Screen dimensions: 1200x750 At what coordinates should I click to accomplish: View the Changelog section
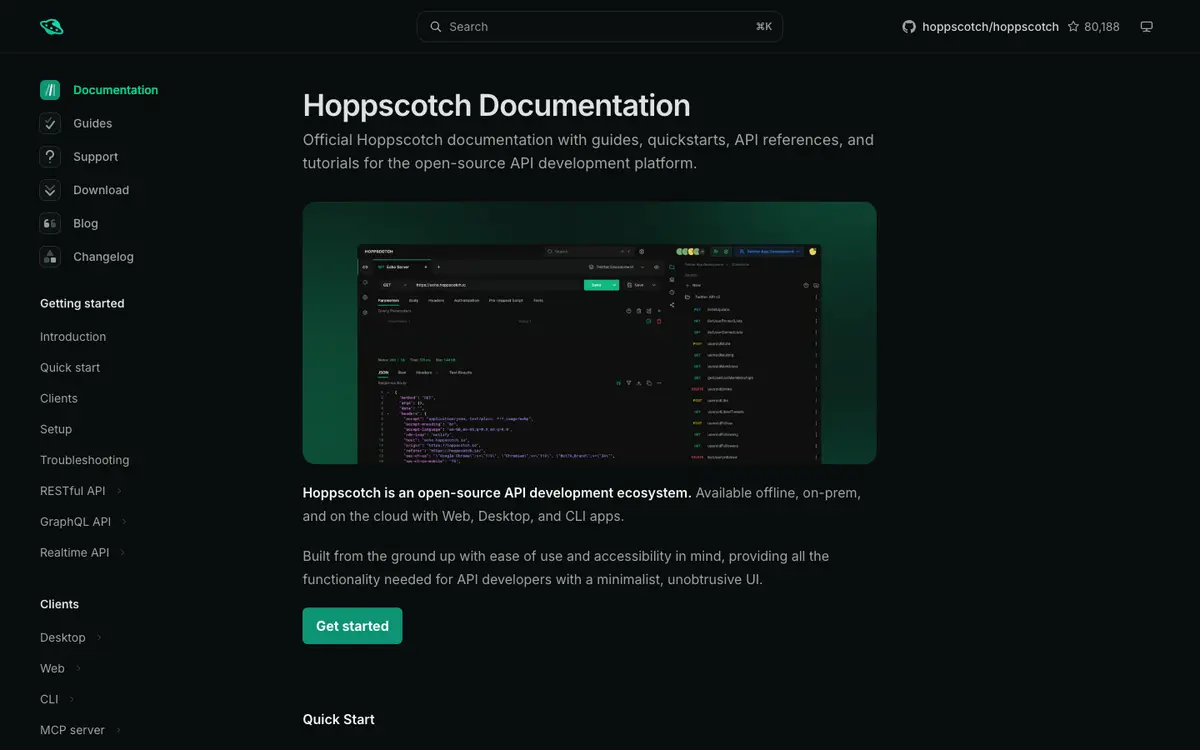pyautogui.click(x=103, y=257)
